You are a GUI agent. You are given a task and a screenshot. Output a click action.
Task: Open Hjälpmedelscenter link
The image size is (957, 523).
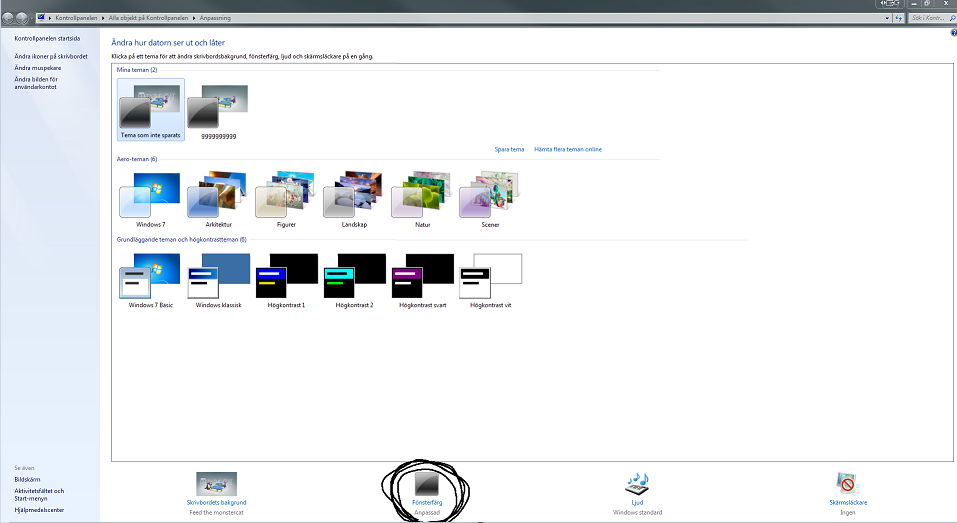tap(39, 510)
